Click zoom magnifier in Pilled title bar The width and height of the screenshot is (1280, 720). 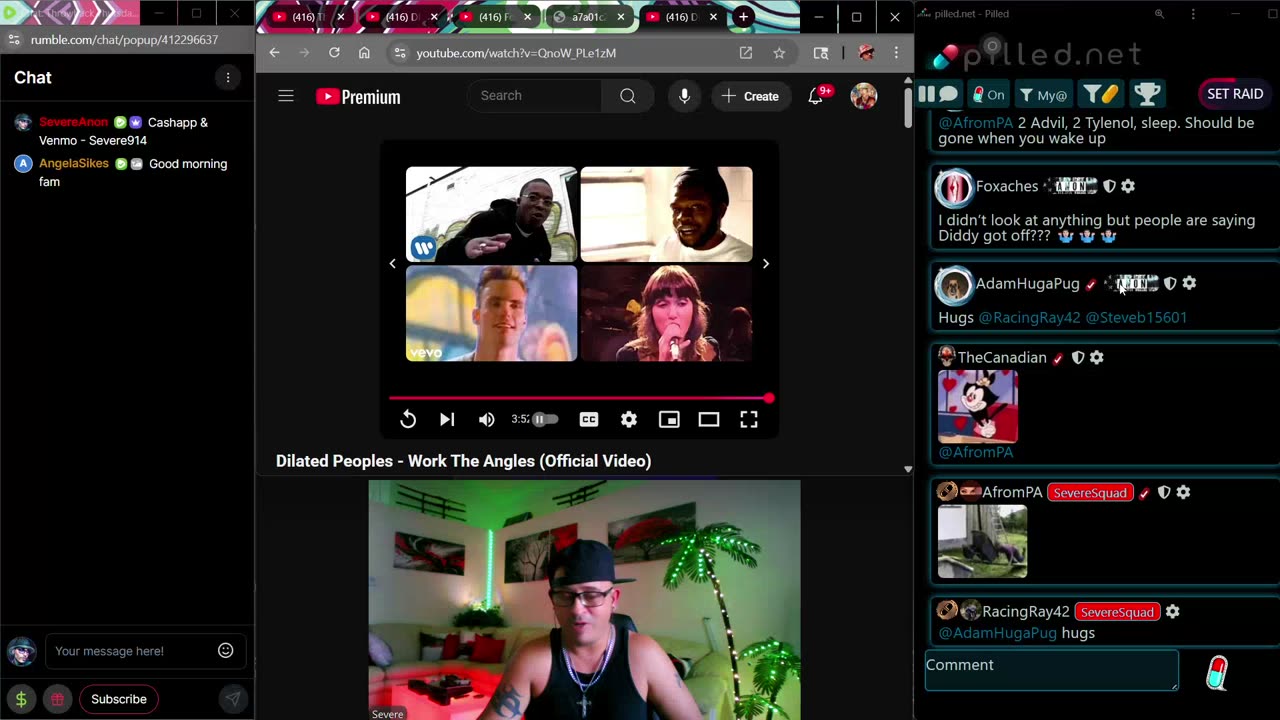1159,14
